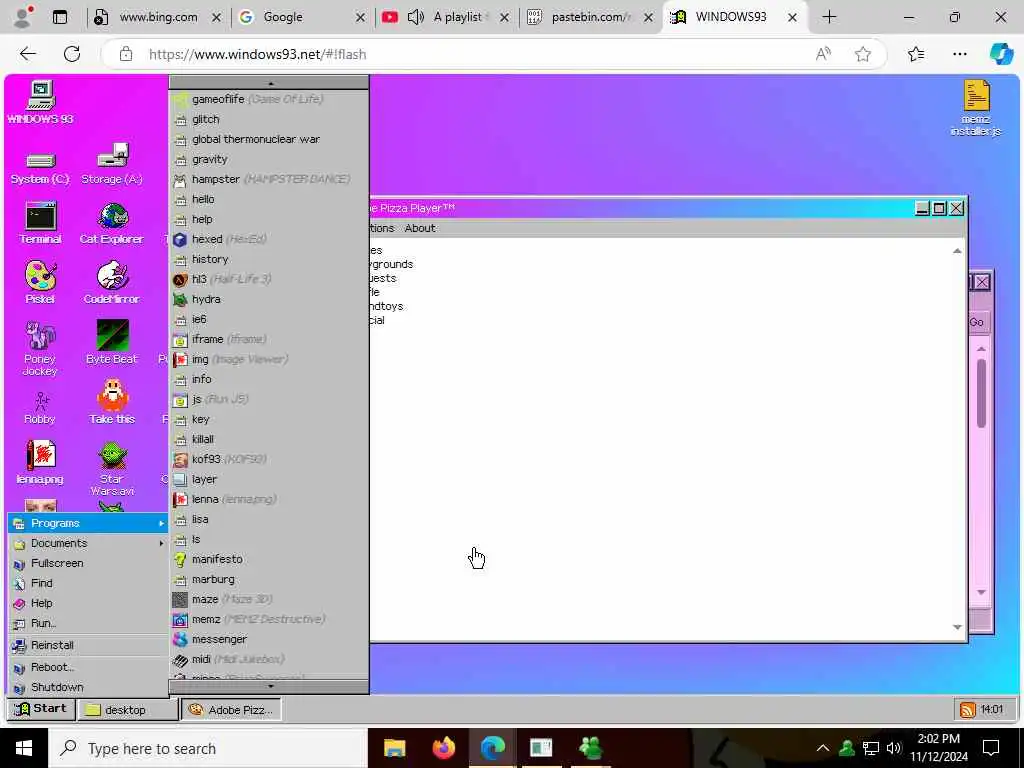The height and width of the screenshot is (768, 1024).
Task: Click the maze program icon
Action: (x=180, y=600)
